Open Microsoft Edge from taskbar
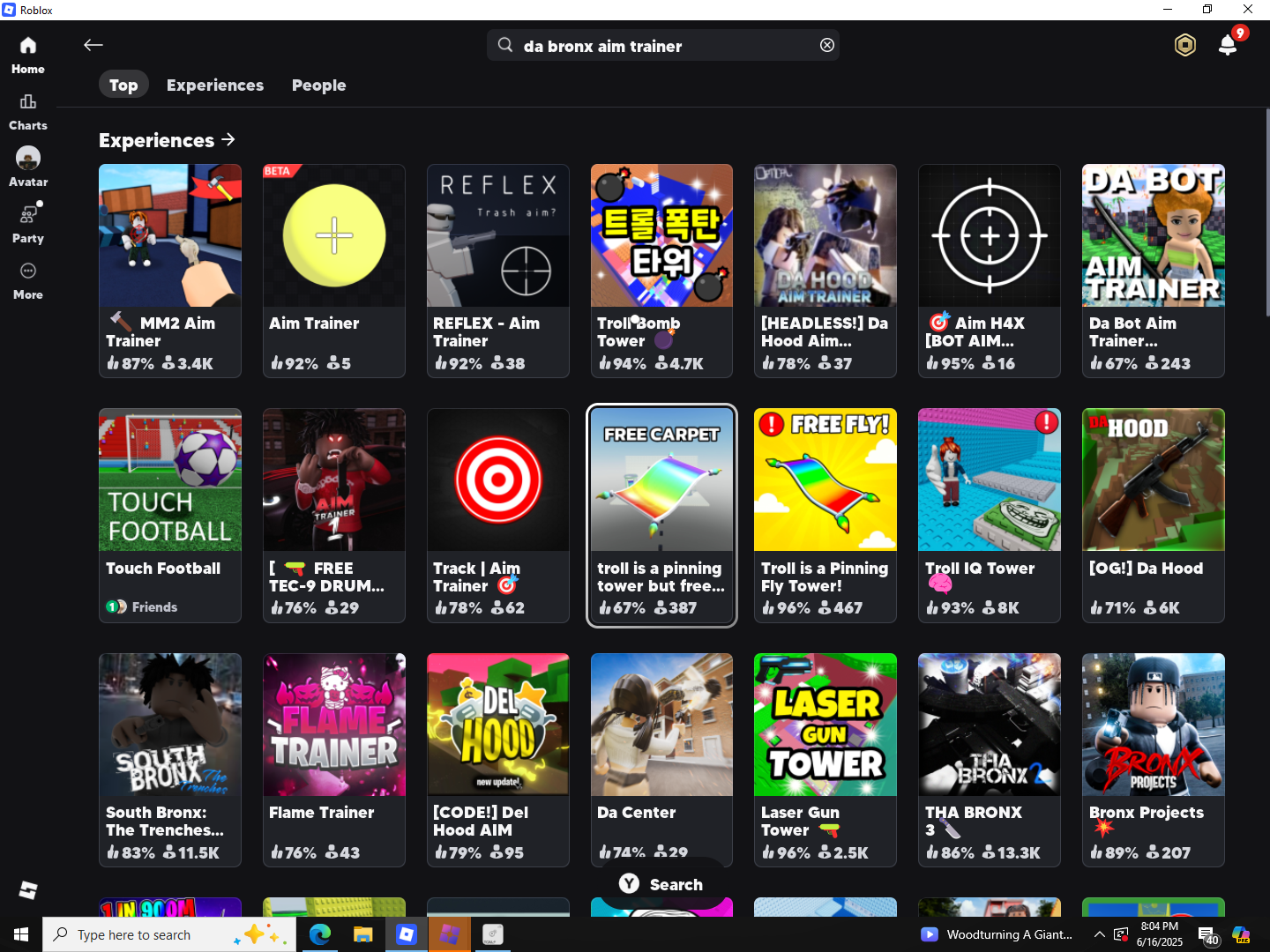Screen dimensions: 1270x952 tap(319, 934)
